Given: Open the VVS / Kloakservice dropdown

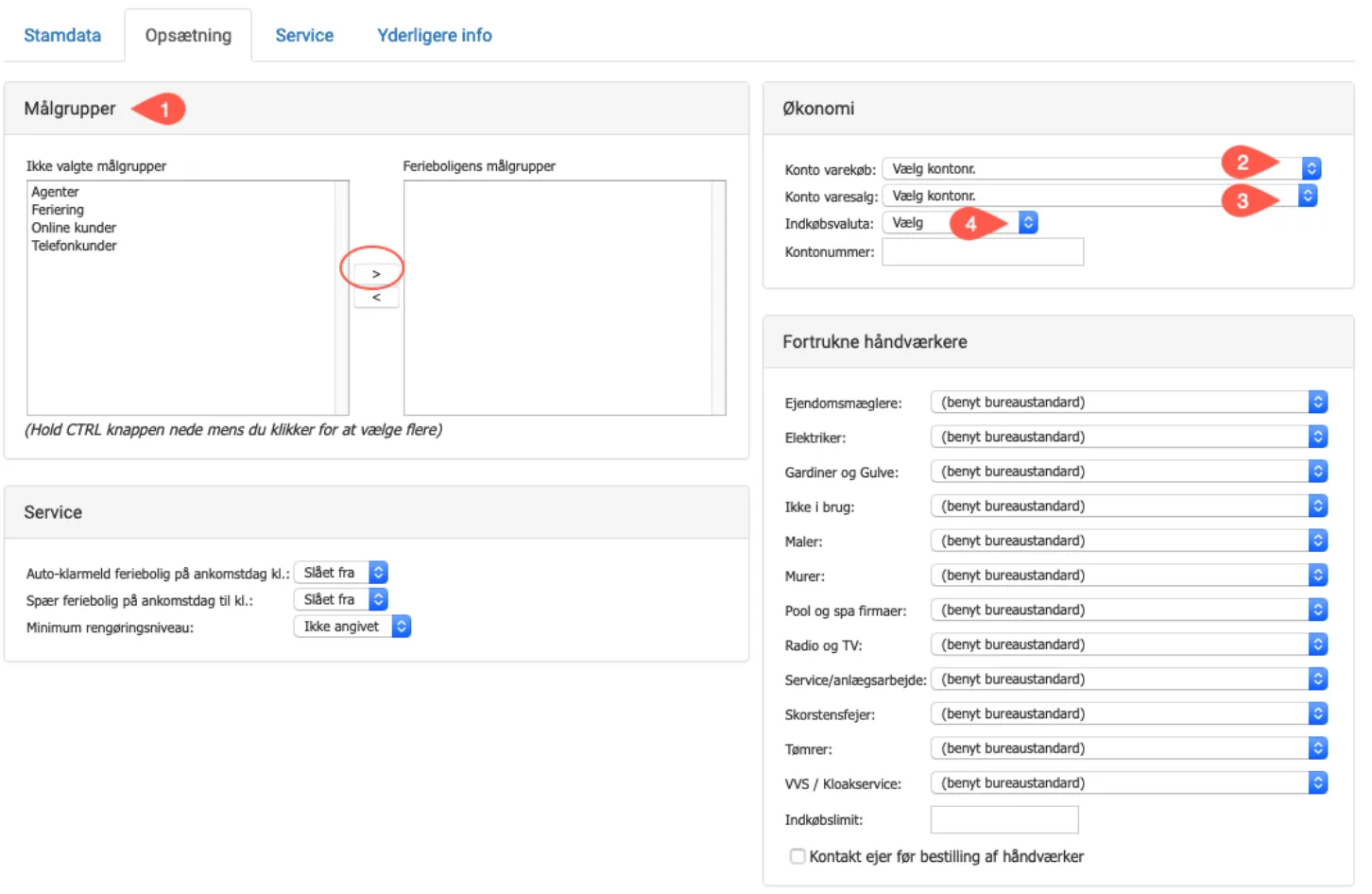Looking at the screenshot, I should 1129,782.
